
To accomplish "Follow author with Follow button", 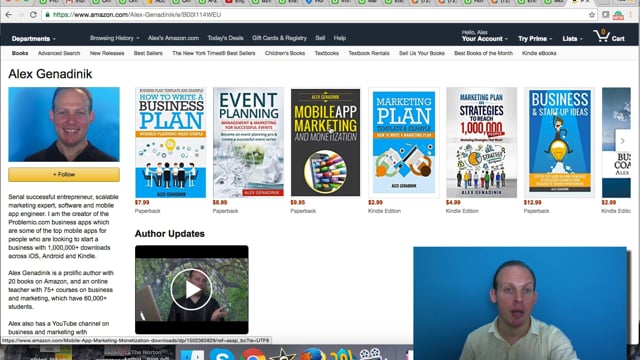I will click(64, 174).
